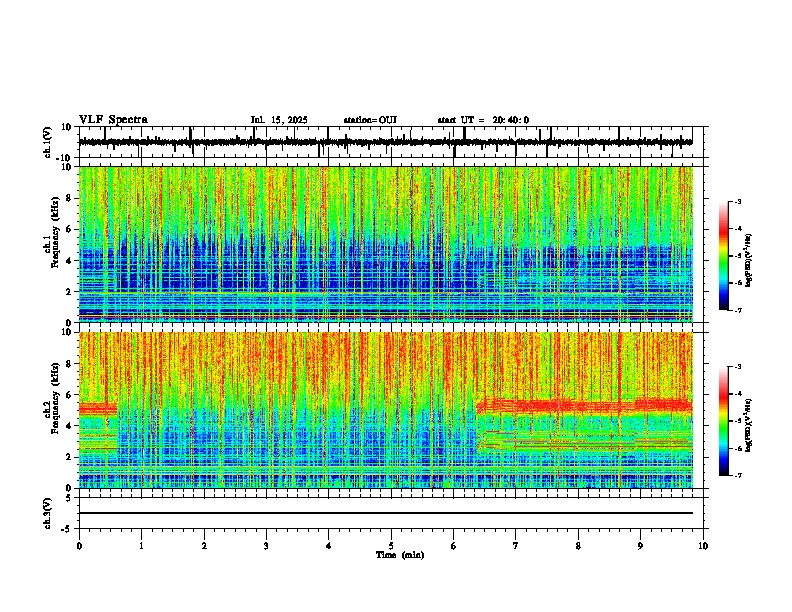Click the "4" kHz tick of ch.1 spectrogram
The image size is (792, 612).
[x=69, y=261]
